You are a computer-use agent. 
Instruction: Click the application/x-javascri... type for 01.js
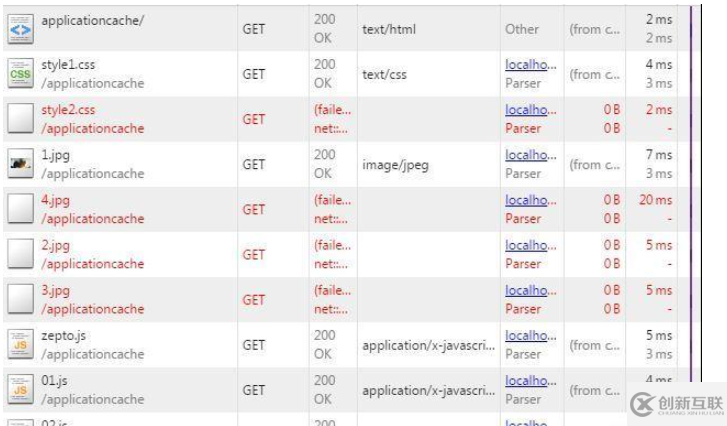tap(428, 391)
